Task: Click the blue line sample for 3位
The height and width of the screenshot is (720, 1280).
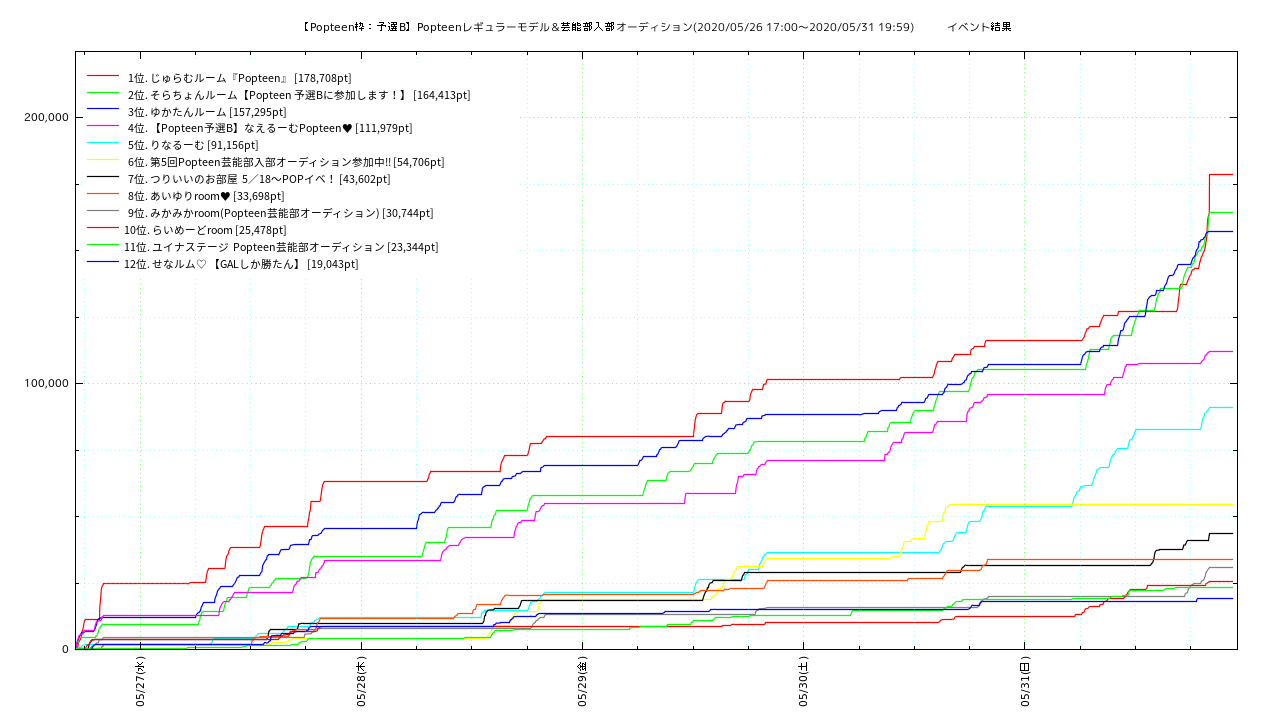Action: [104, 110]
